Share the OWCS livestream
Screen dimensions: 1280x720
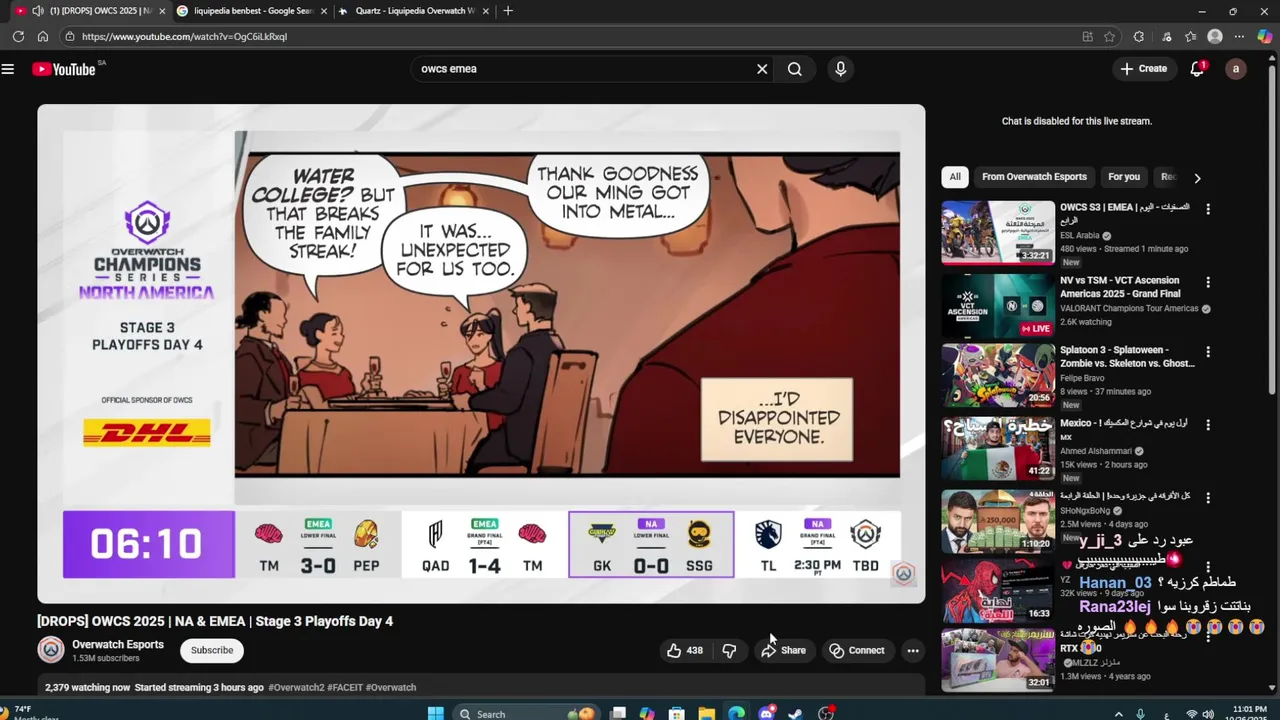pos(784,650)
